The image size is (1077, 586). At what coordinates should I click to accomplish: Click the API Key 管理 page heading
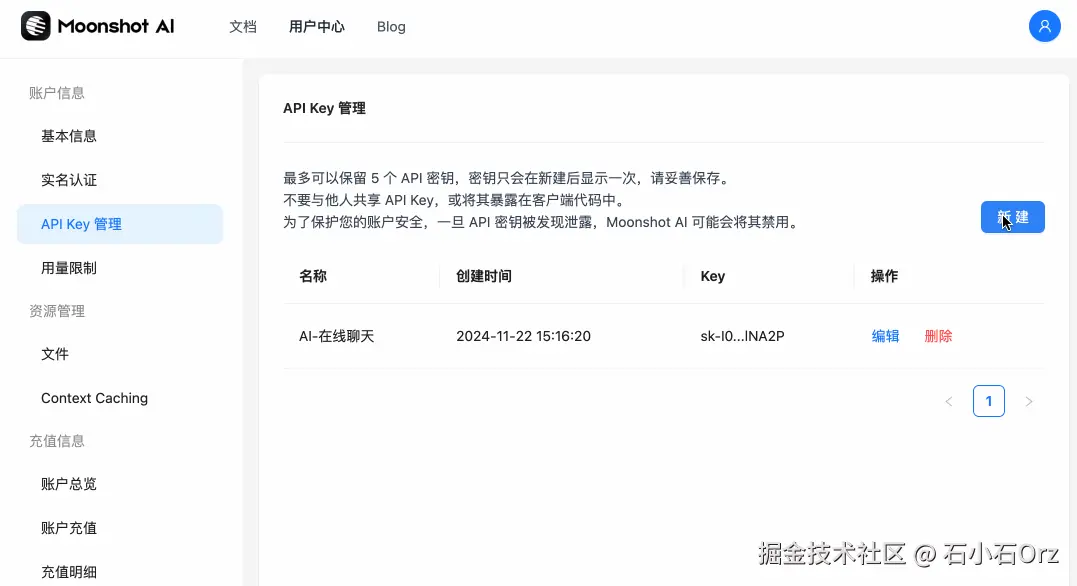point(324,108)
